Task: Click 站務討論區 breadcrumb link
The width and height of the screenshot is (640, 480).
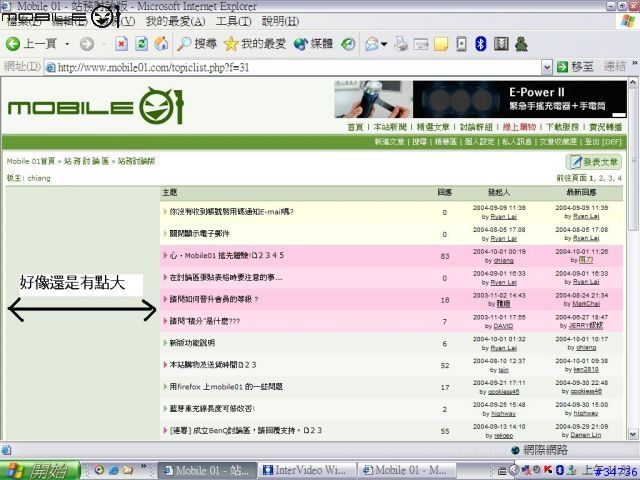Action: point(87,161)
